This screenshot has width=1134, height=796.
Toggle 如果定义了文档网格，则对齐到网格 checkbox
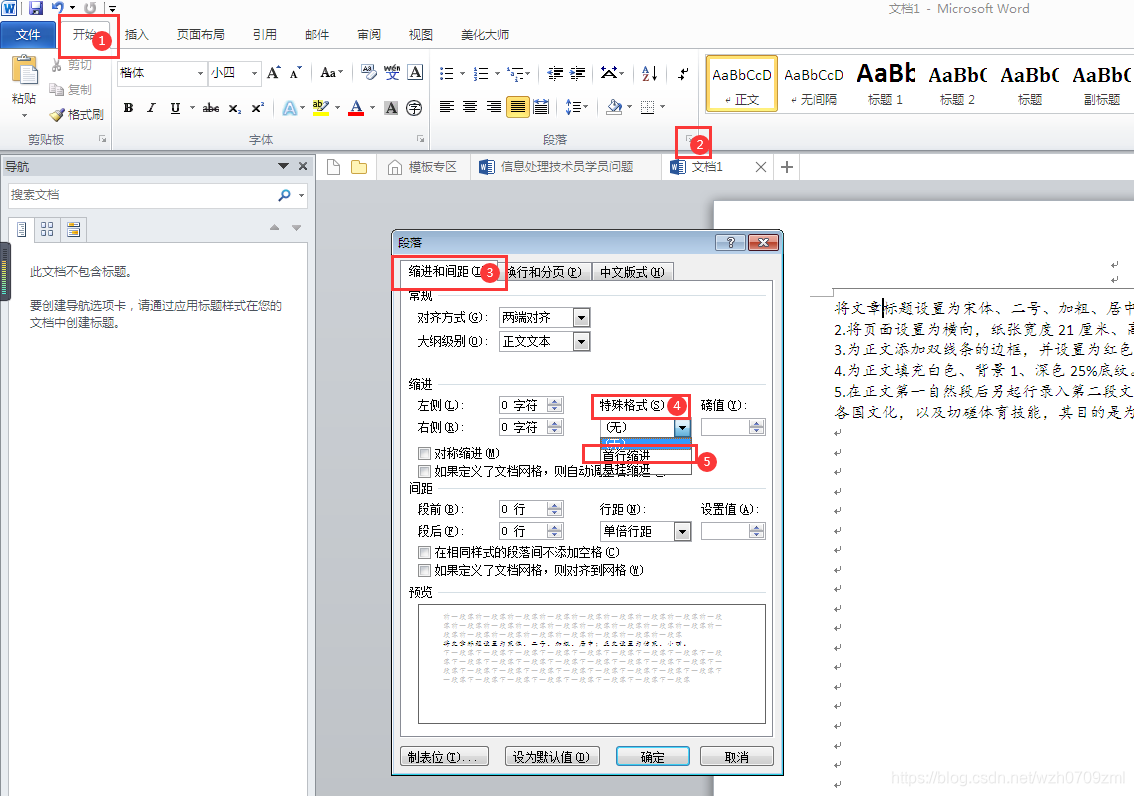click(425, 570)
